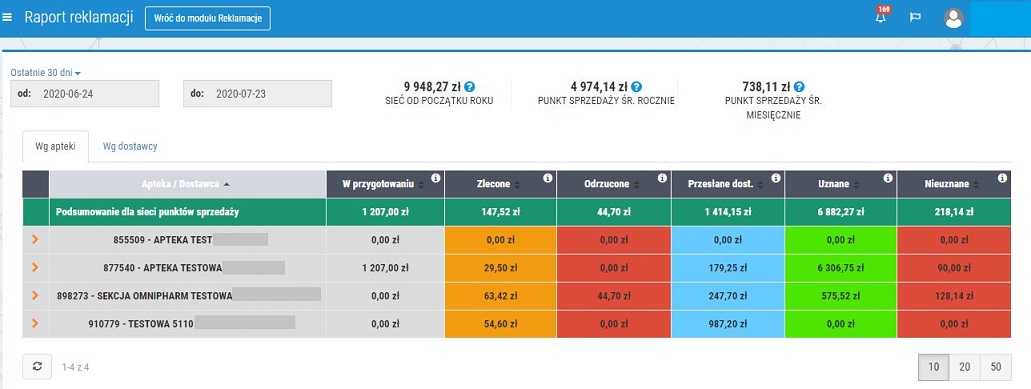Open notifications bell with 169 badge

coord(880,16)
